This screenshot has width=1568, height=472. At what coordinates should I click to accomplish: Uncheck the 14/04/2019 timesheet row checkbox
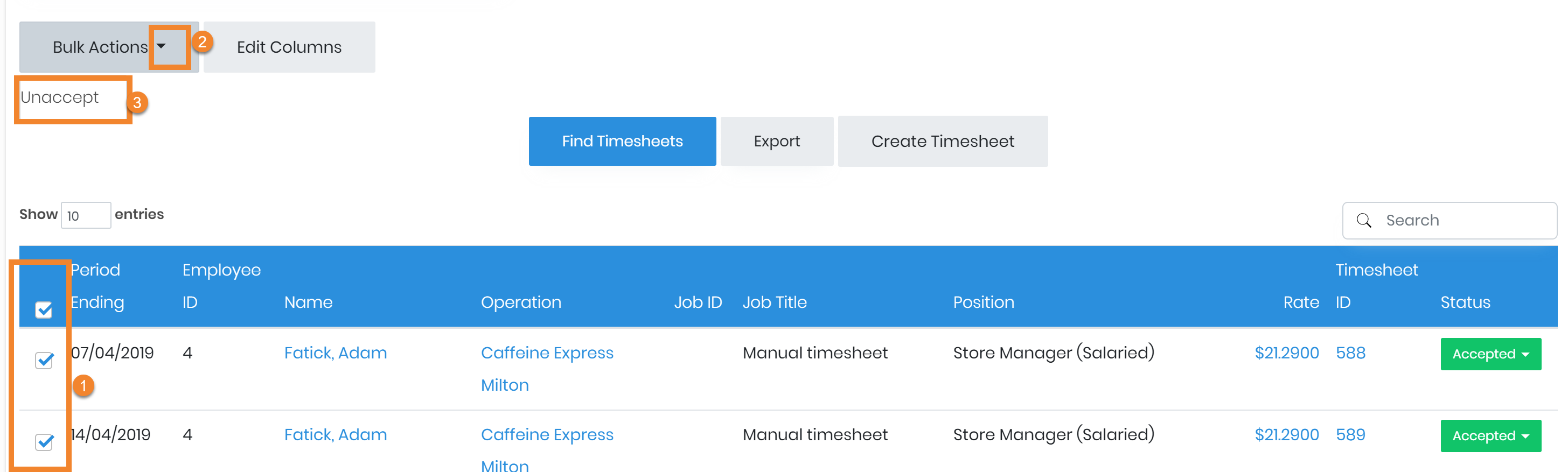click(x=44, y=441)
